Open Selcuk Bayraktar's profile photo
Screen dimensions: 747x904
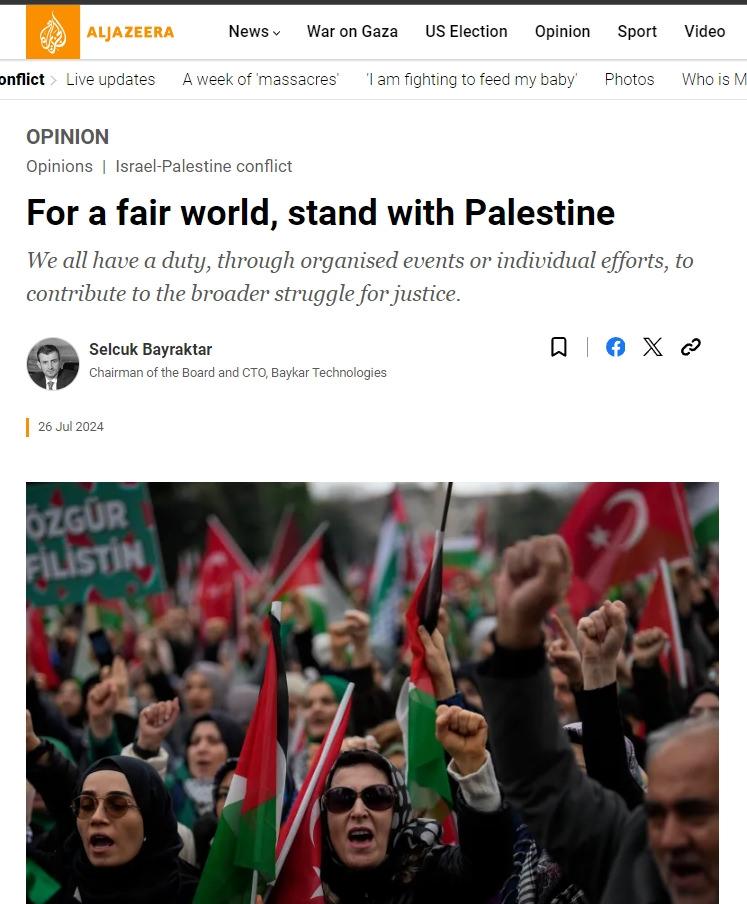point(52,364)
